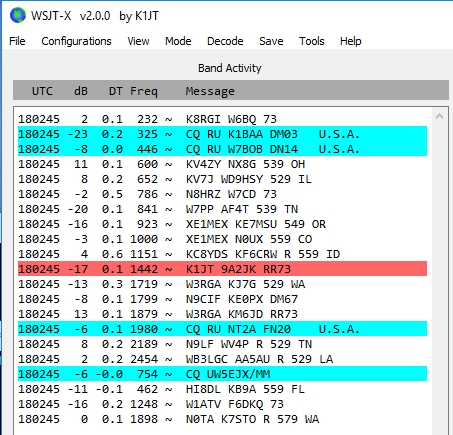Open the Tools menu
Image resolution: width=453 pixels, height=435 pixels.
pyautogui.click(x=311, y=41)
